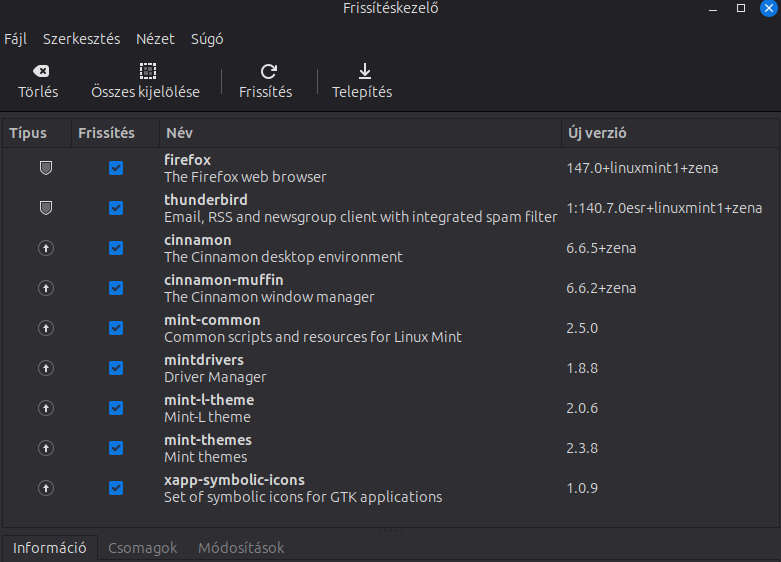Click the shield type icon for firefox
This screenshot has height=562, width=781.
[x=45, y=168]
